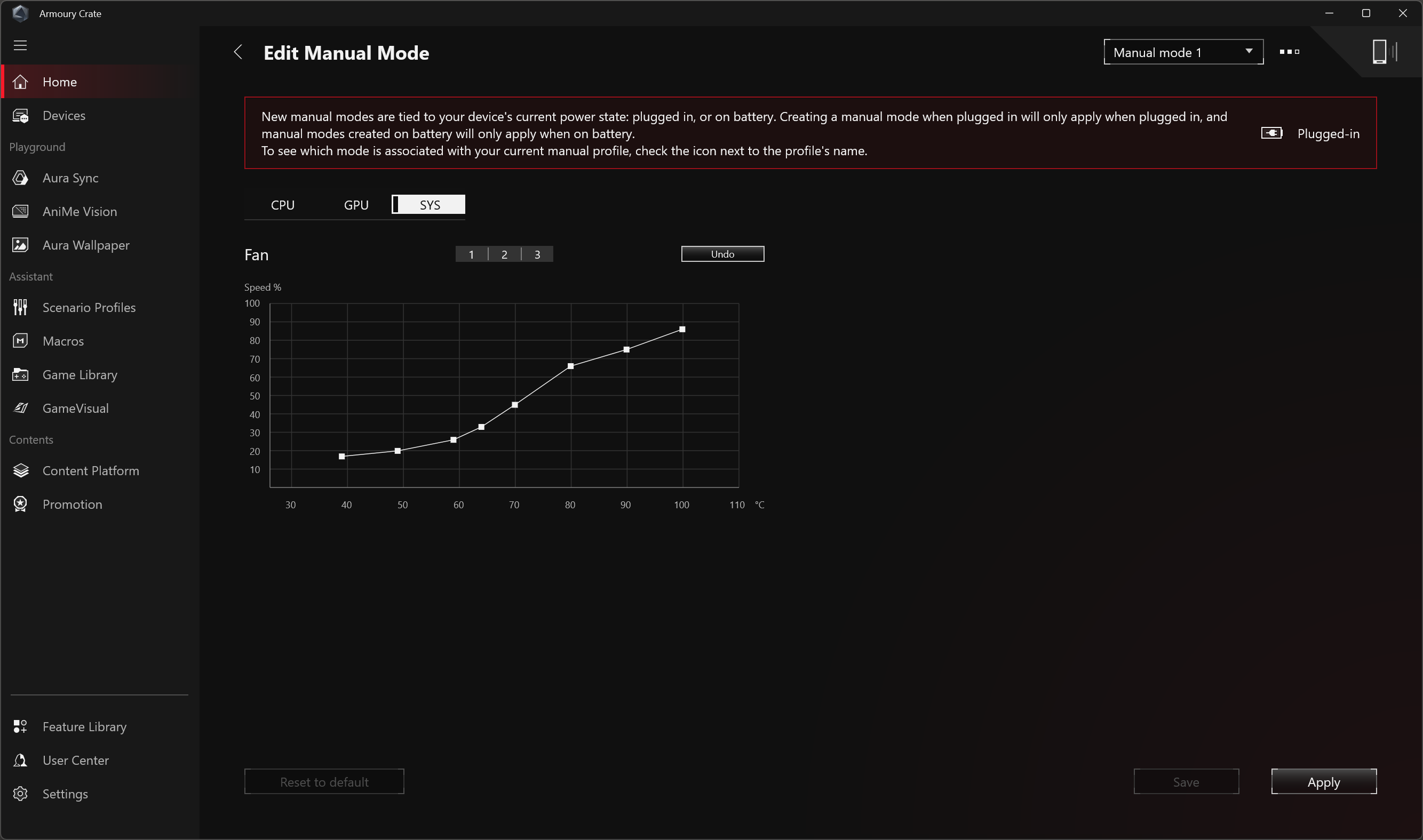Open AniMe Vision from sidebar icon

click(x=20, y=211)
